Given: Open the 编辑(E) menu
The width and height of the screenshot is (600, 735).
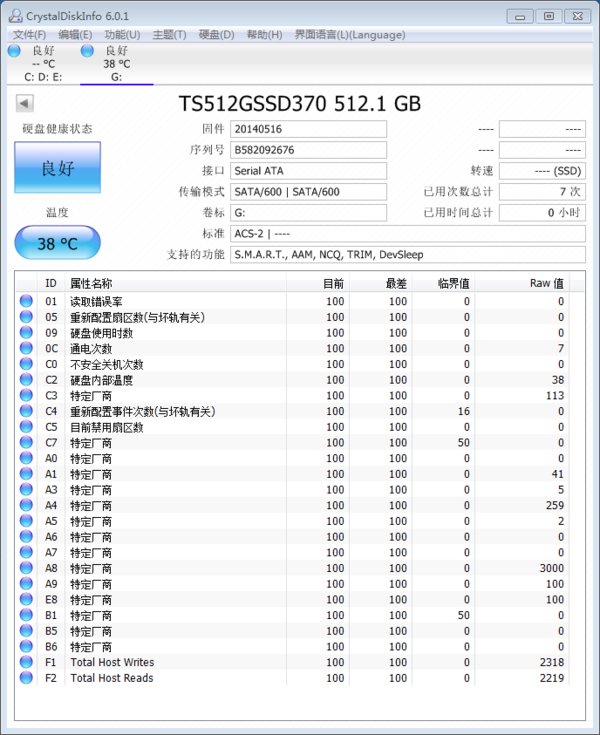Looking at the screenshot, I should (x=75, y=35).
